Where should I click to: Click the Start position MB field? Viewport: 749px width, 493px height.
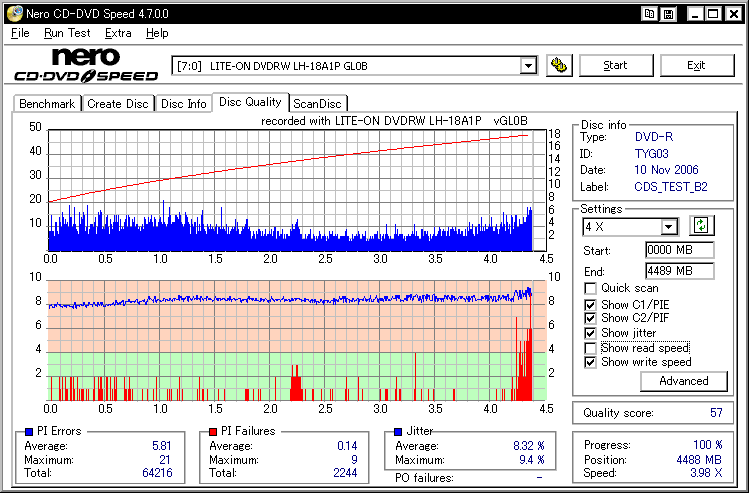[x=679, y=250]
